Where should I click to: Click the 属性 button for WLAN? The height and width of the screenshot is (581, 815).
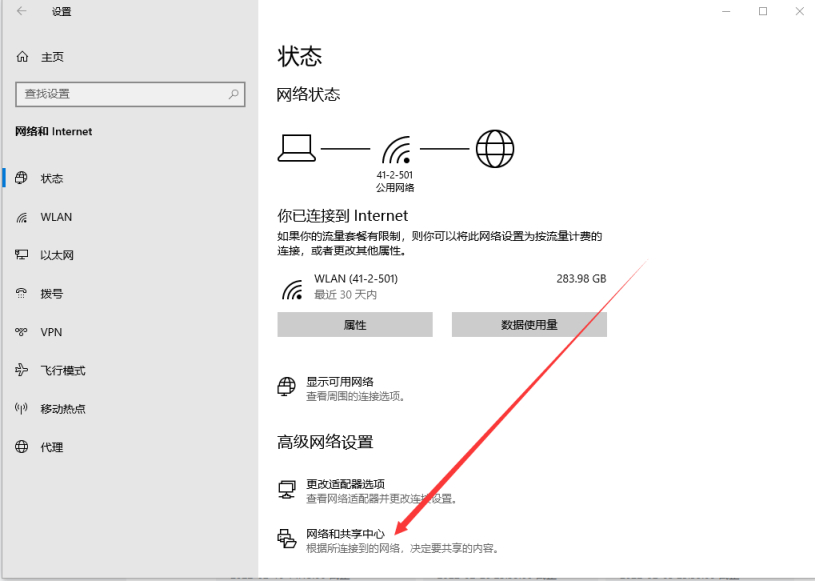356,324
